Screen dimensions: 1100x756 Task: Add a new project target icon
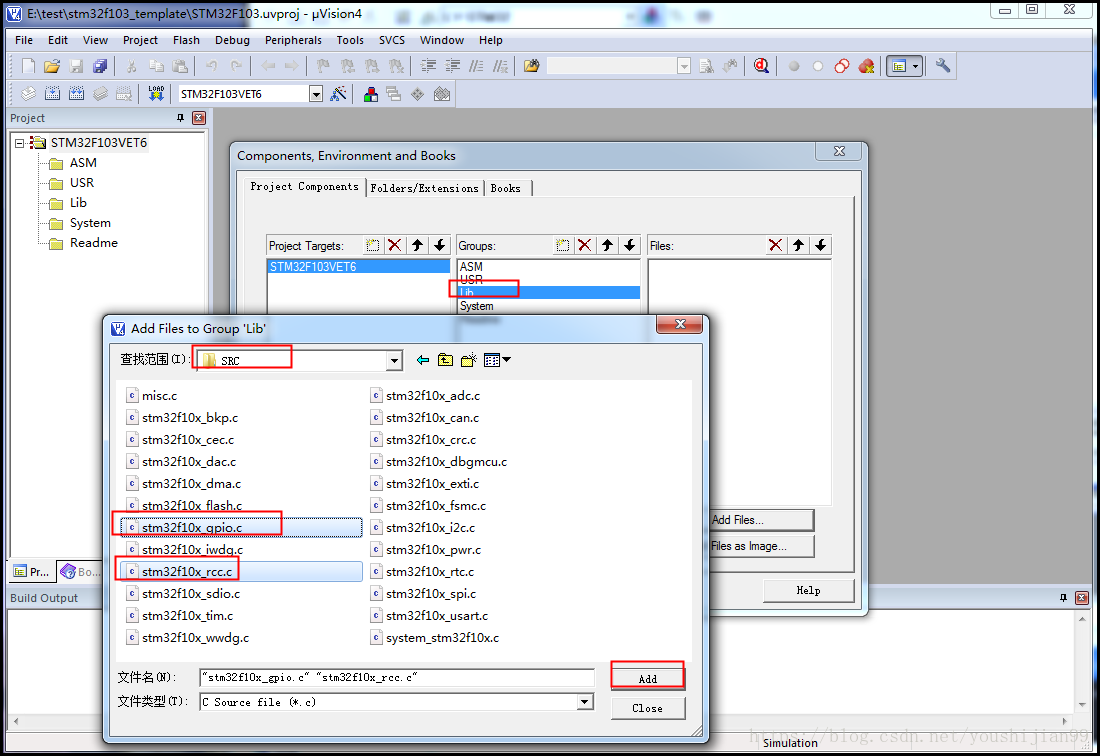tap(373, 245)
